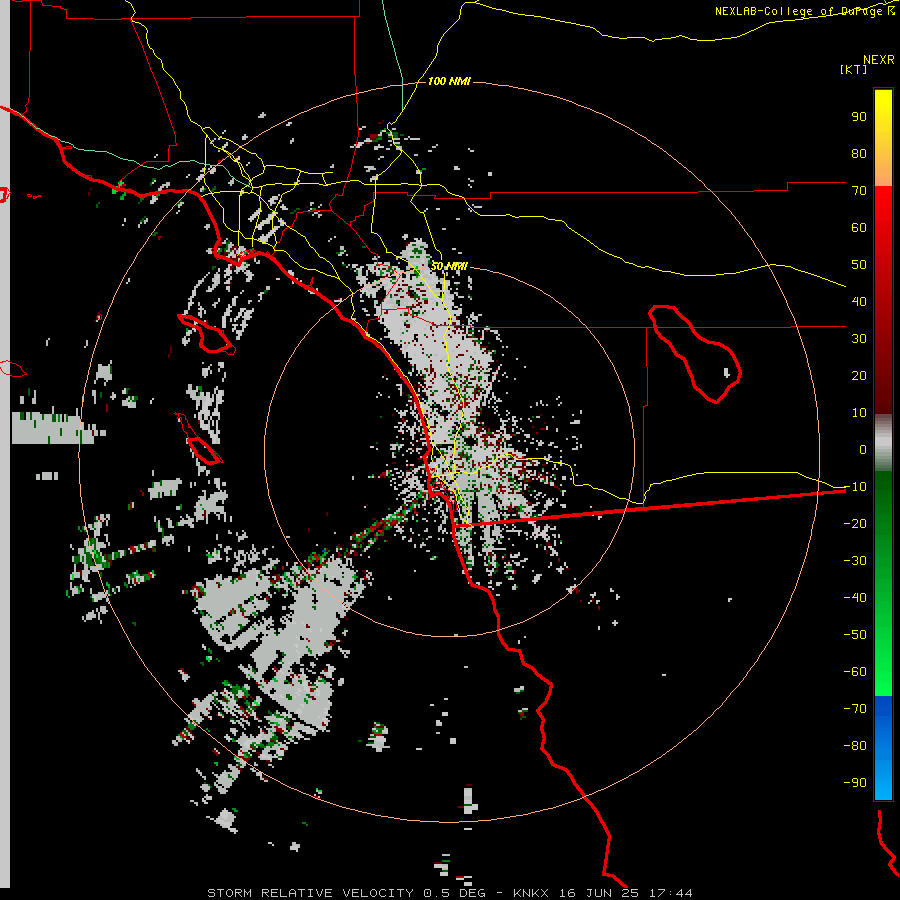Select the -50 value on velocity scale
This screenshot has width=900, height=900.
(x=855, y=635)
